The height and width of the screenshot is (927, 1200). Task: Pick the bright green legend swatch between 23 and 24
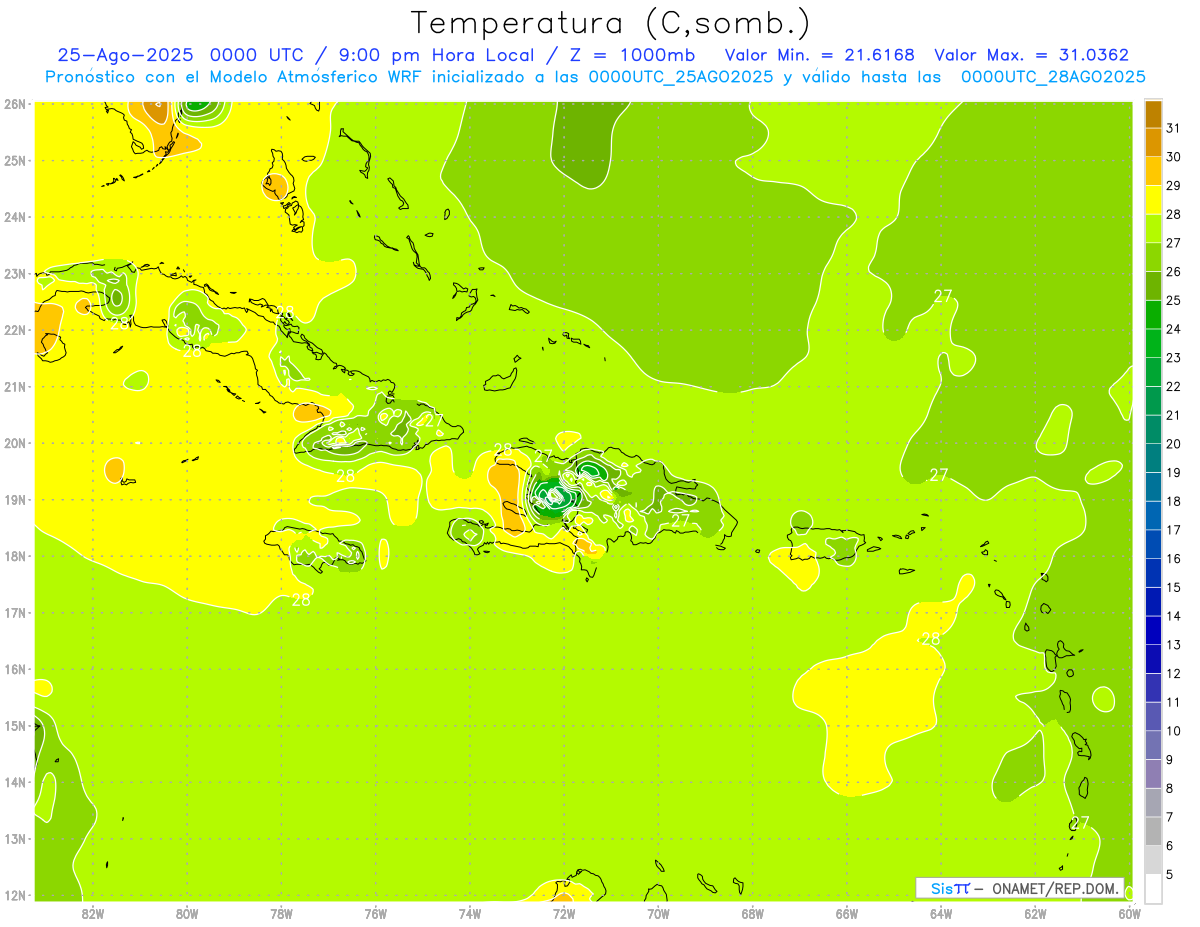[1153, 343]
